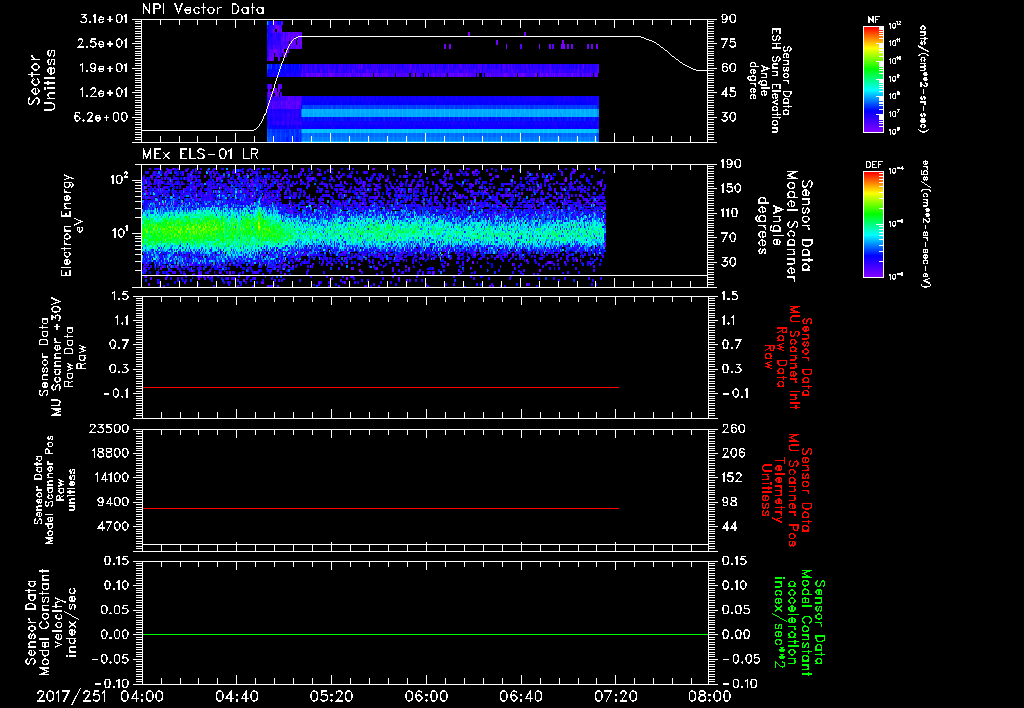The height and width of the screenshot is (708, 1024).
Task: Click the DEF color scale bar
Action: coord(873,224)
